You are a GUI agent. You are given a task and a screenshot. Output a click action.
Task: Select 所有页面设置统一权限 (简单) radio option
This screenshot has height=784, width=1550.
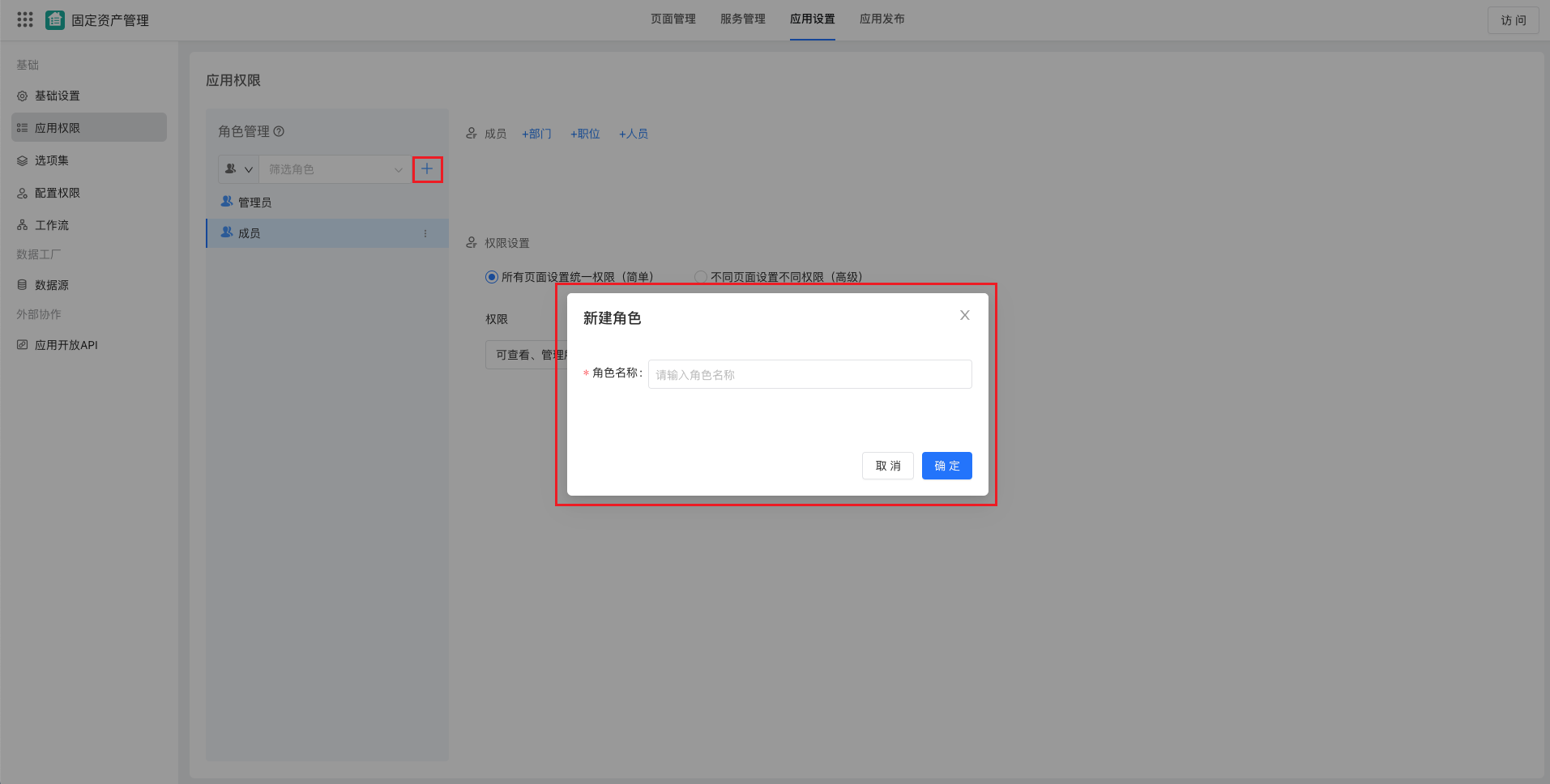point(492,277)
